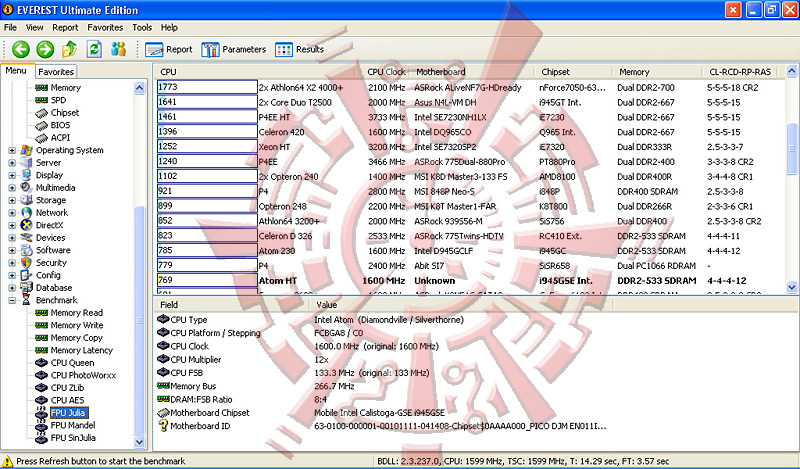Viewport: 800px width, 469px height.
Task: Click the Refresh toolbar icon
Action: 94,50
